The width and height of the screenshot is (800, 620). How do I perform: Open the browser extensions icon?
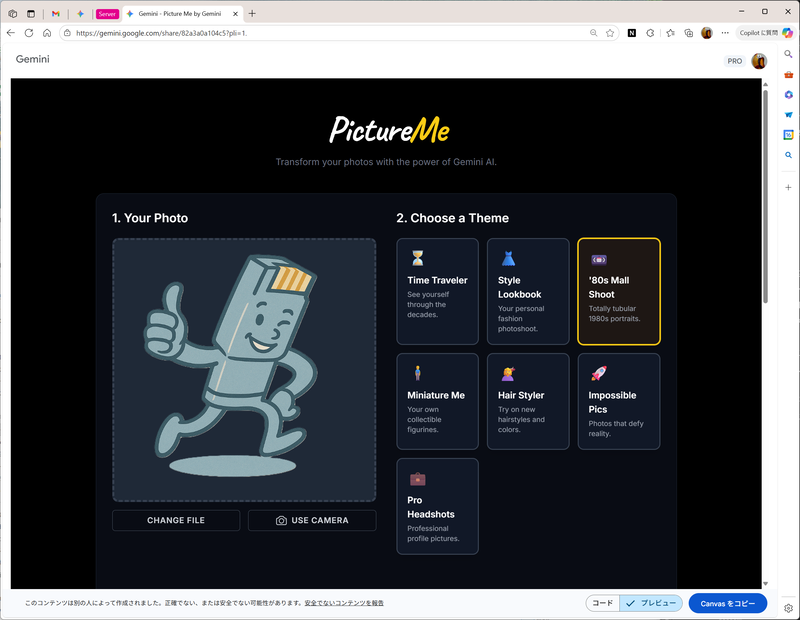[650, 33]
